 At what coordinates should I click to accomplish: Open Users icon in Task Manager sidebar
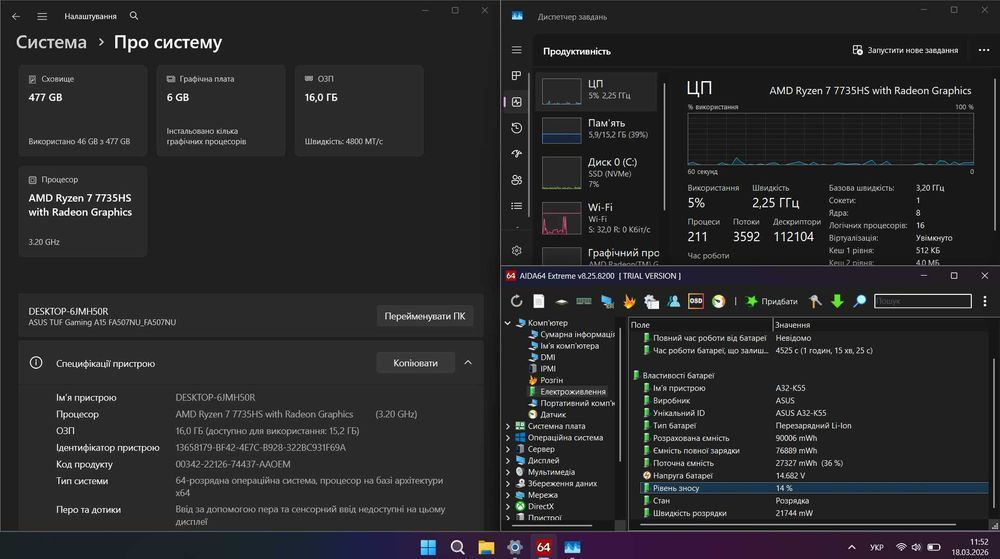tap(517, 180)
